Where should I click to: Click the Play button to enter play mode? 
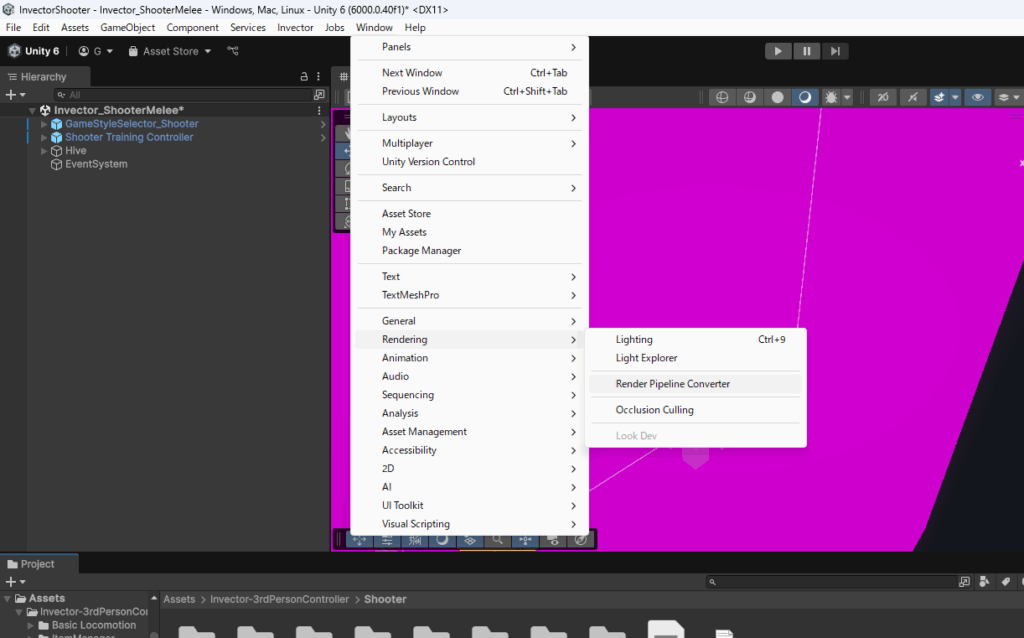[778, 51]
